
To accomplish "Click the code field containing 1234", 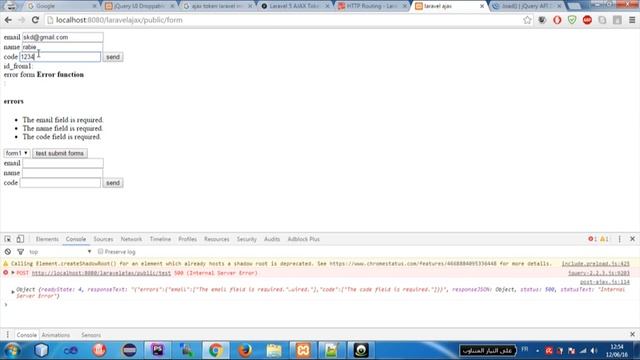I will pos(60,57).
